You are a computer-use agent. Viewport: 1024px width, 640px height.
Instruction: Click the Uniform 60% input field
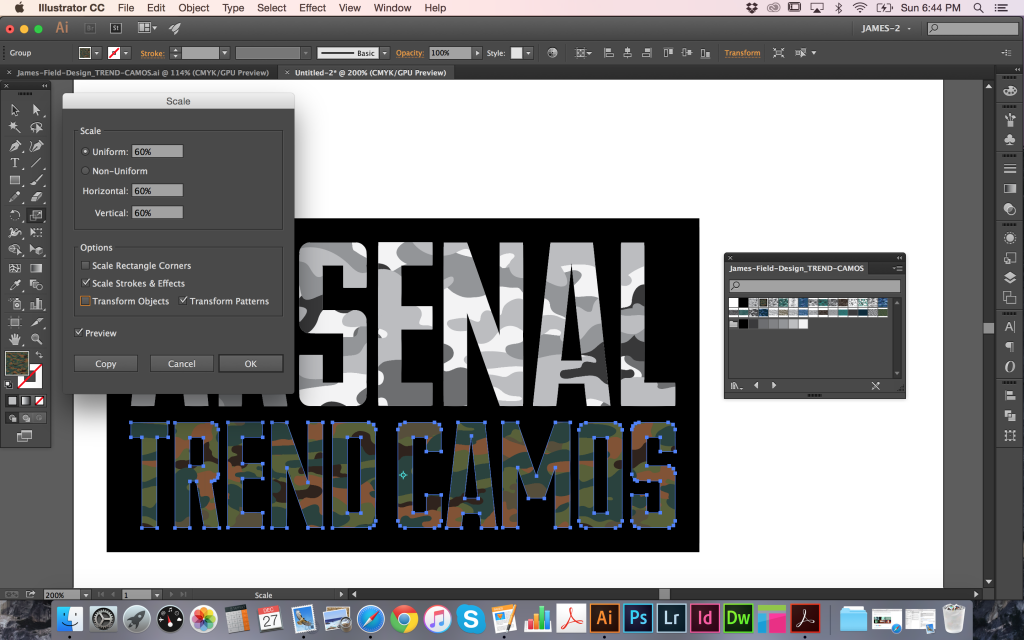(157, 152)
